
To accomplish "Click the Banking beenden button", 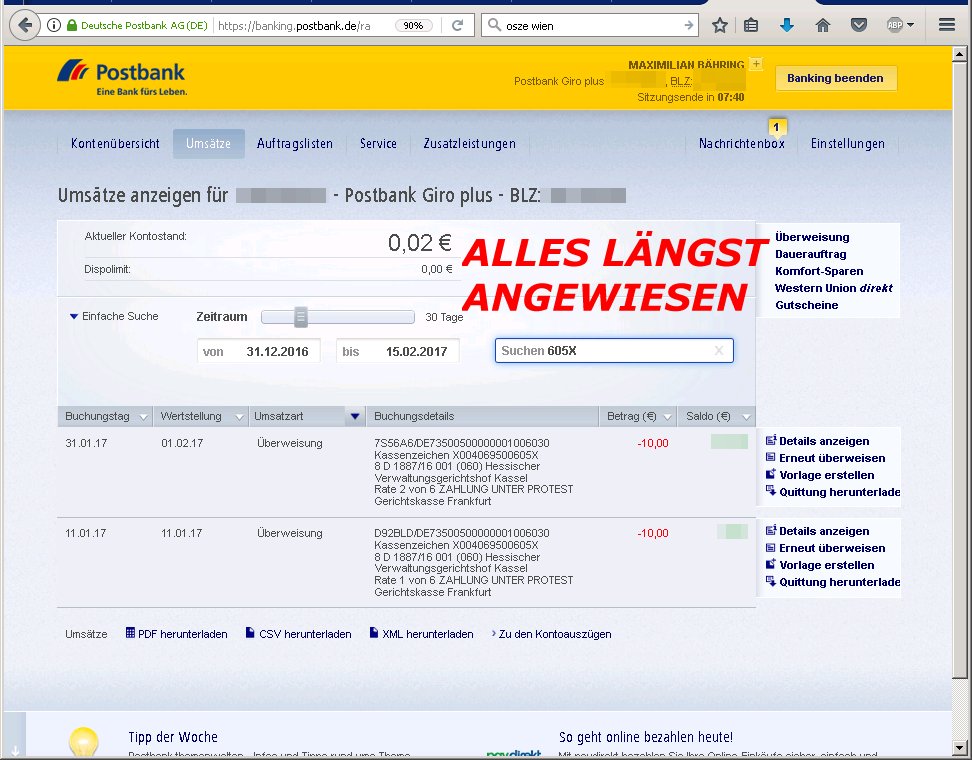I will [835, 78].
